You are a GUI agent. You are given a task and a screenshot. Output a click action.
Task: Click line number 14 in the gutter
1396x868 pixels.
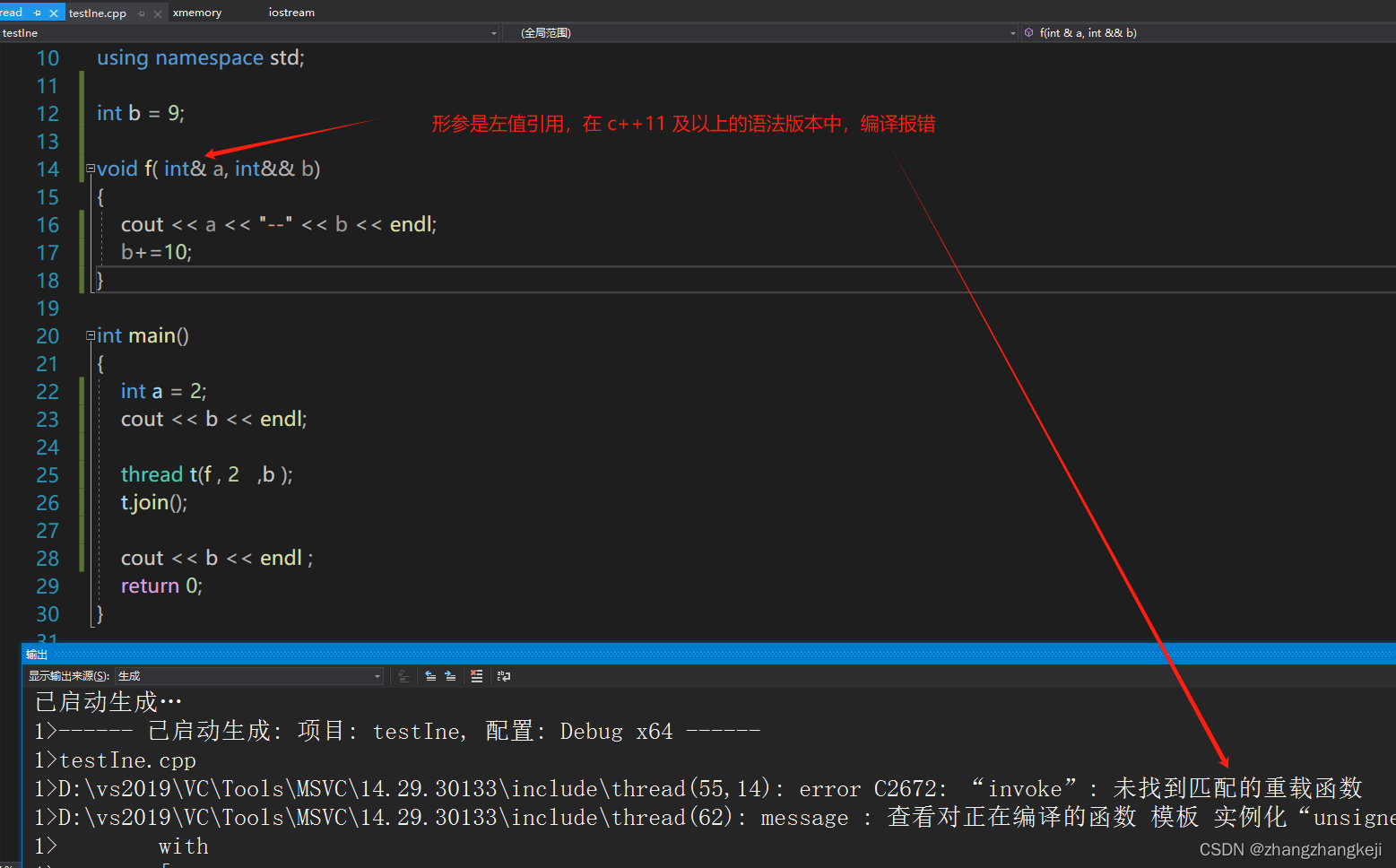pyautogui.click(x=48, y=169)
